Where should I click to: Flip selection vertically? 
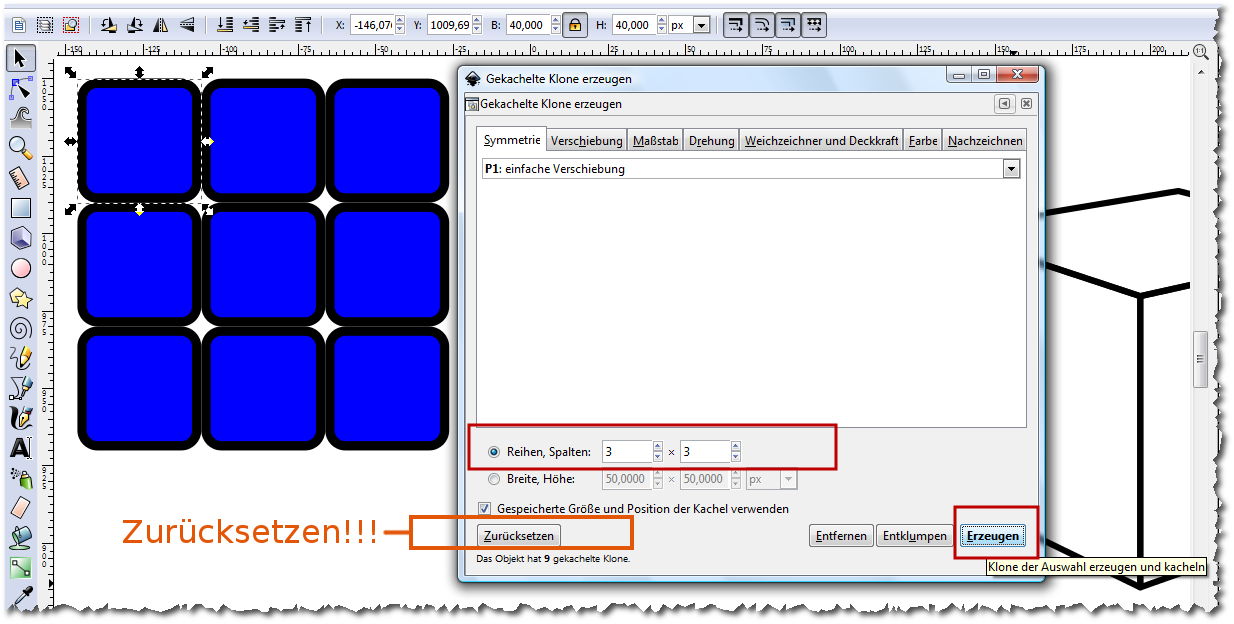(186, 24)
